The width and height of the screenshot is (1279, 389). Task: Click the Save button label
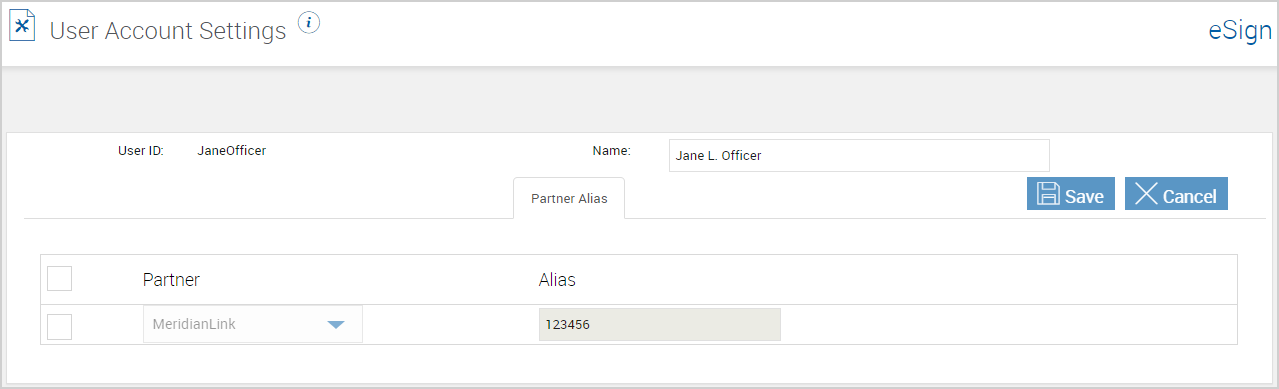(x=1084, y=196)
